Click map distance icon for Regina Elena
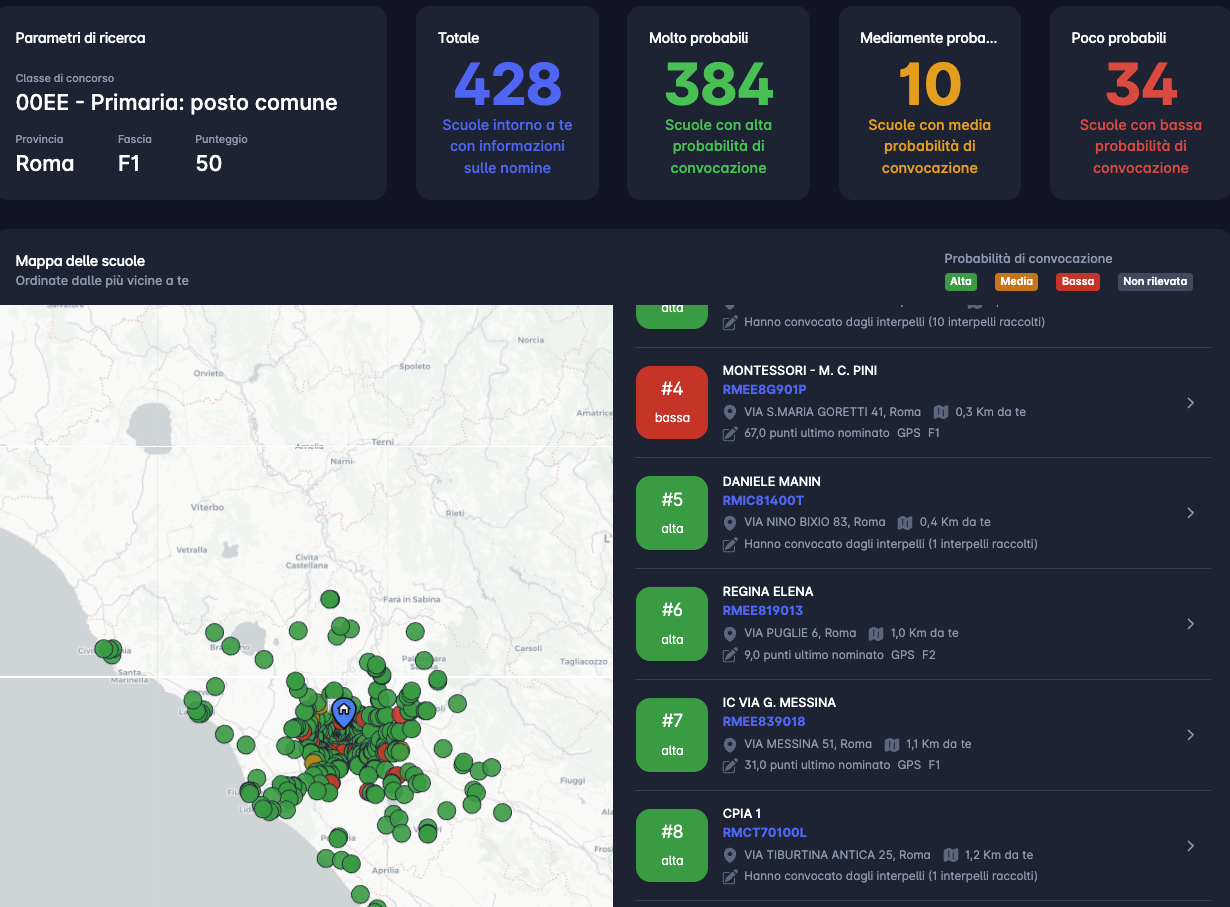Screen dimensions: 1230x907 (x=876, y=634)
